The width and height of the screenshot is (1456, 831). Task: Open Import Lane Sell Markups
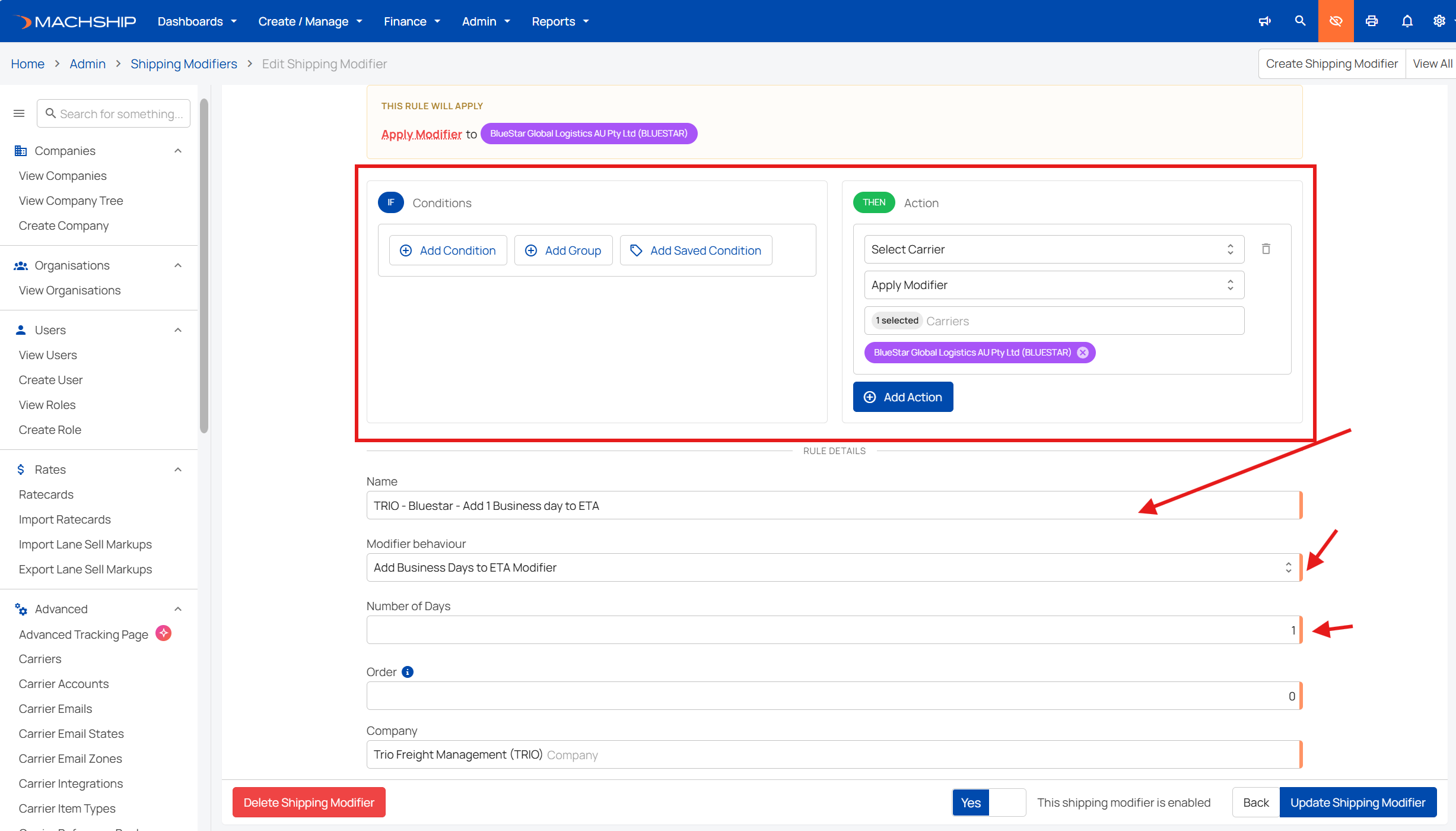(x=85, y=544)
